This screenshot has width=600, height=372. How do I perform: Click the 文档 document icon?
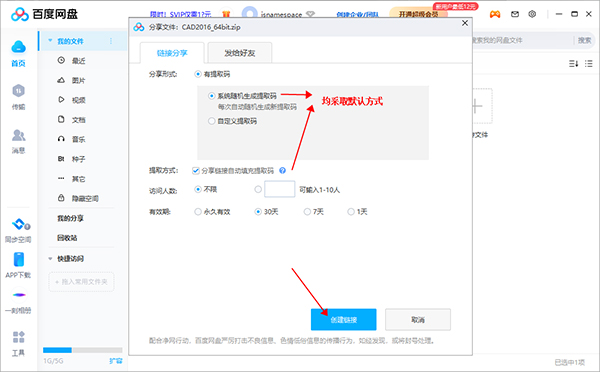[x=61, y=119]
